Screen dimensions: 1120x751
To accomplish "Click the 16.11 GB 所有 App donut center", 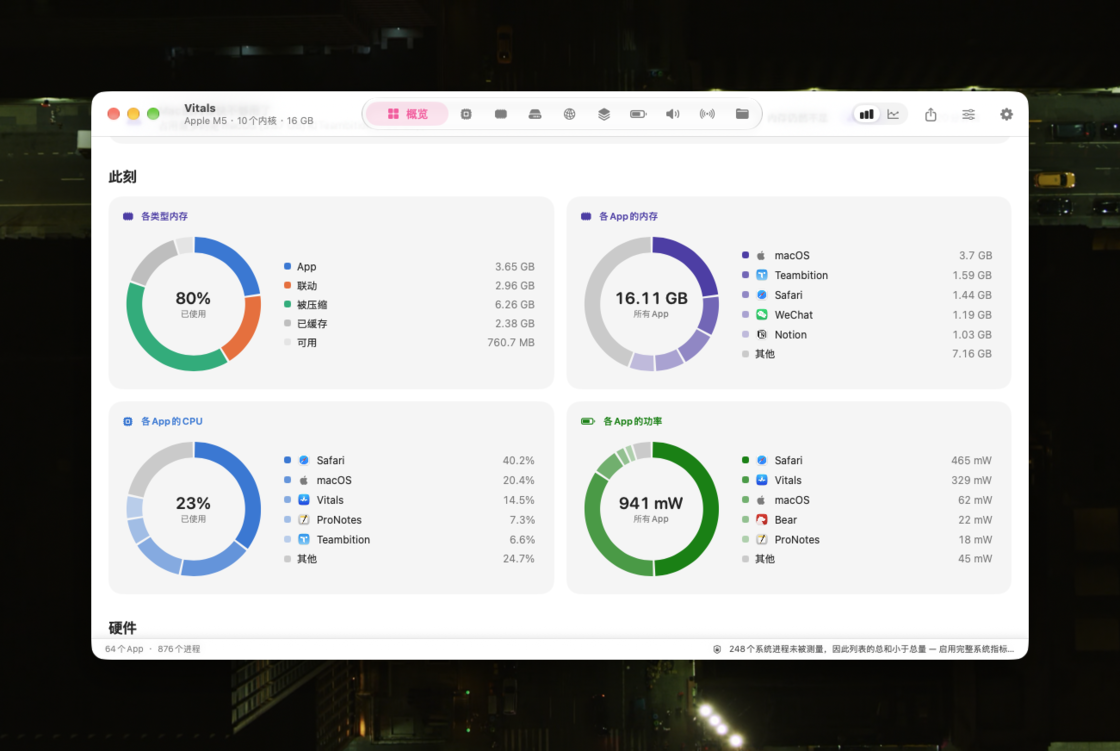I will 651,303.
